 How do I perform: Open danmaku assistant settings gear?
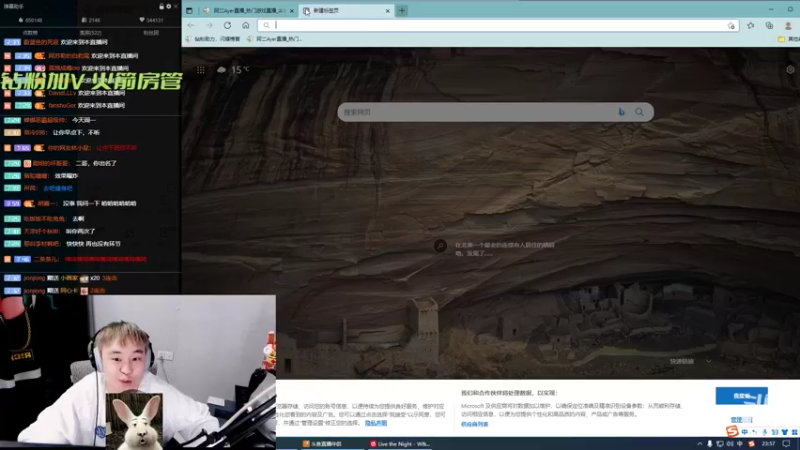(x=168, y=6)
